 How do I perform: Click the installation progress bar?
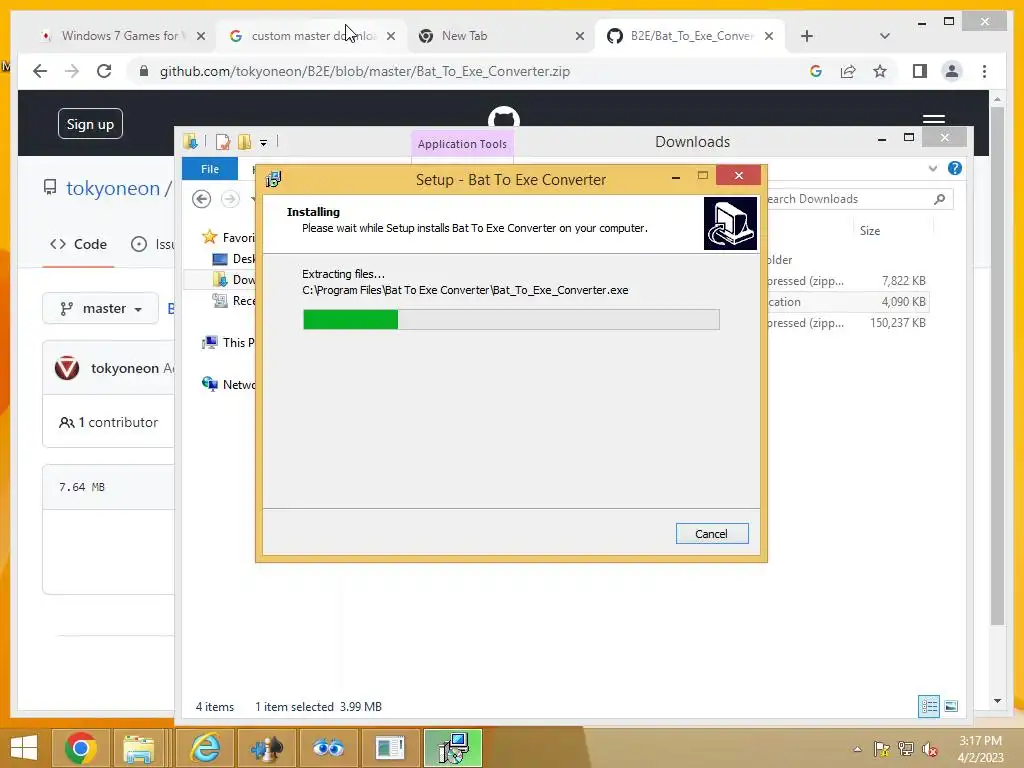pyautogui.click(x=511, y=319)
